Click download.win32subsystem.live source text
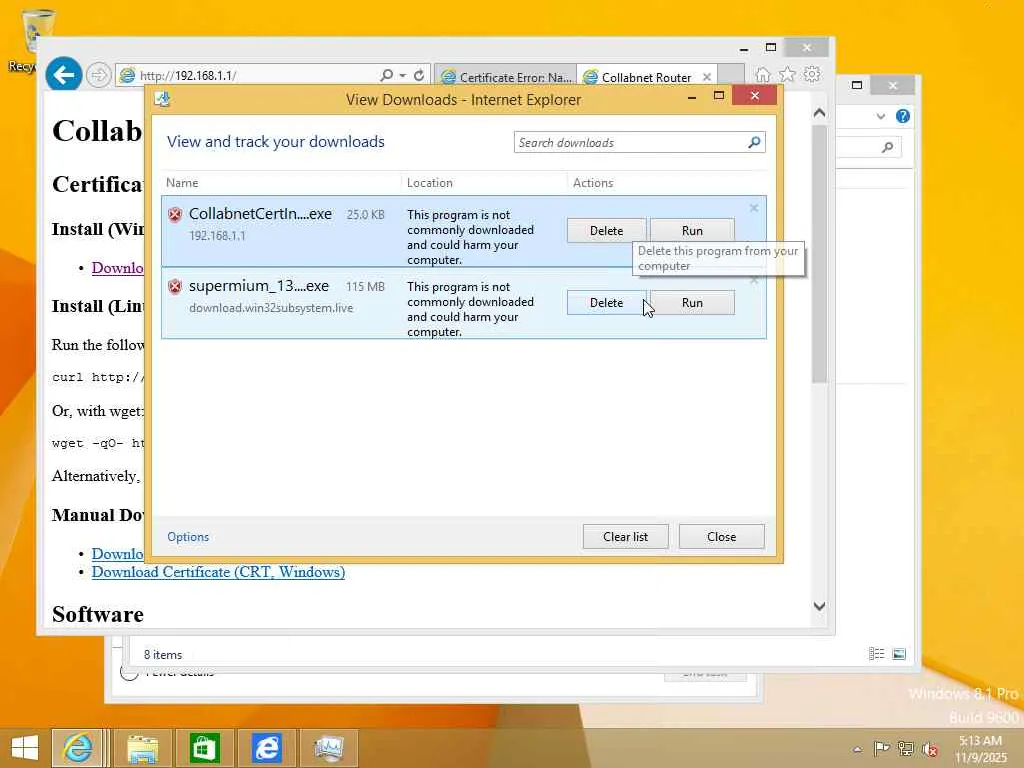The image size is (1024, 768). (x=271, y=308)
